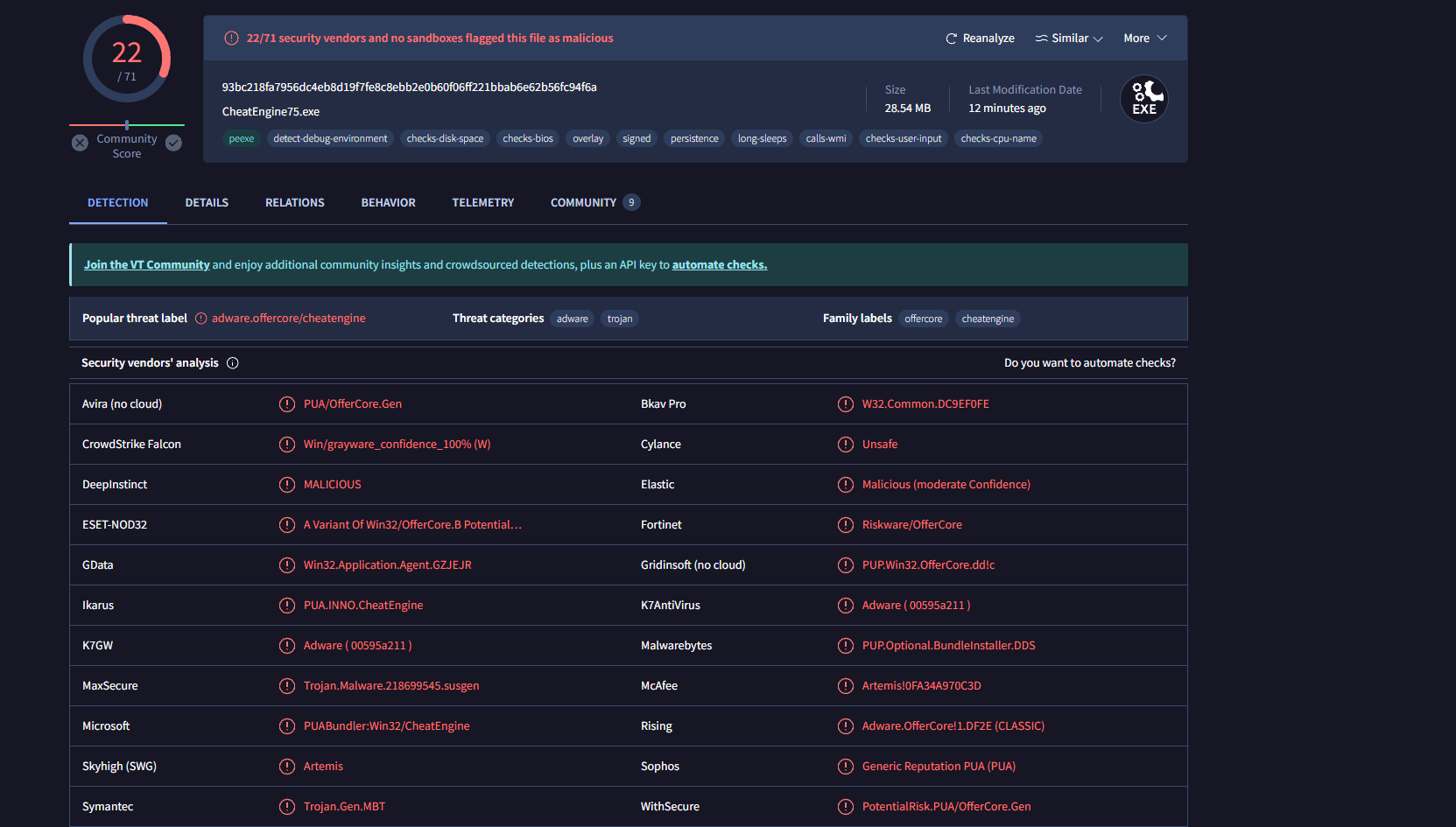
Task: Select the cheatengine family label chip
Action: pyautogui.click(x=988, y=319)
